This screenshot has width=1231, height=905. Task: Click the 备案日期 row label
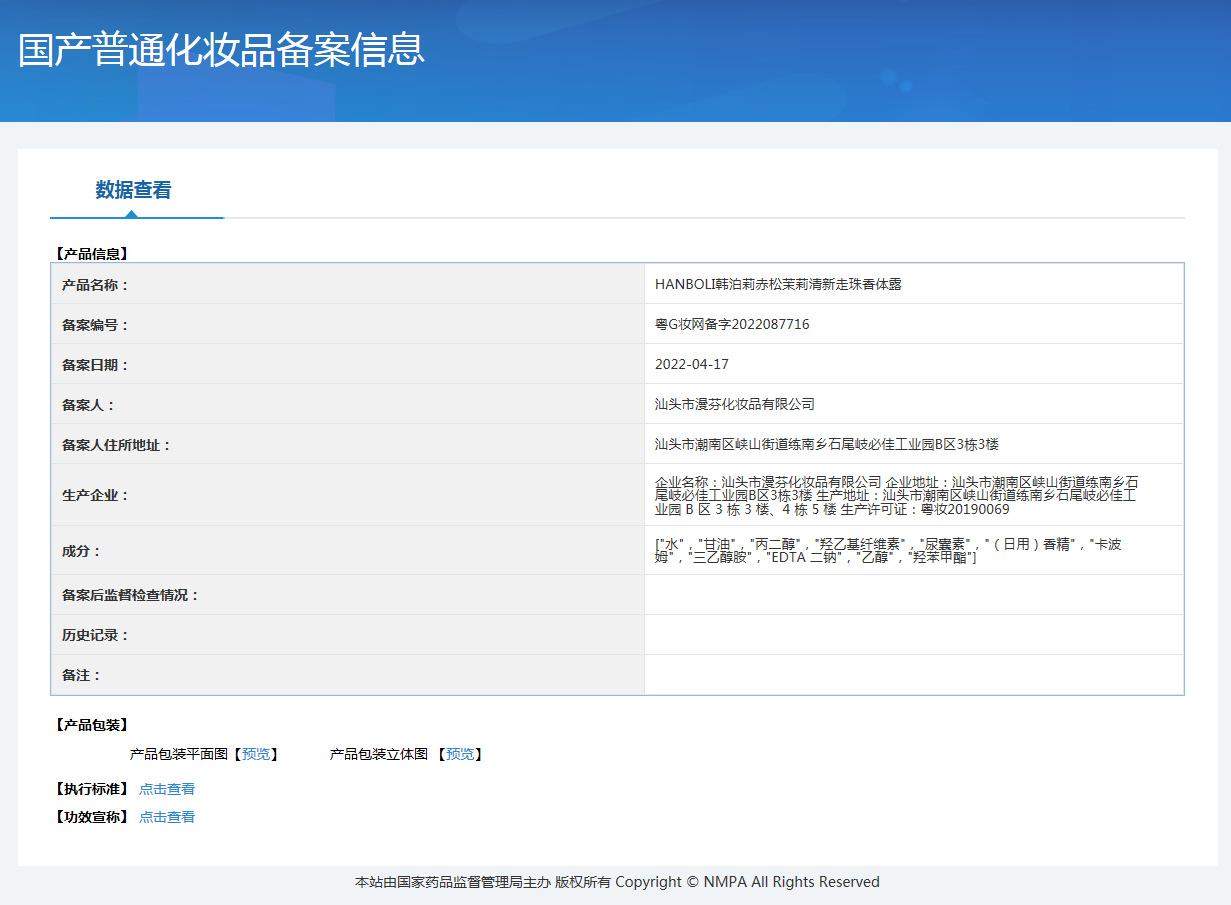(96, 365)
